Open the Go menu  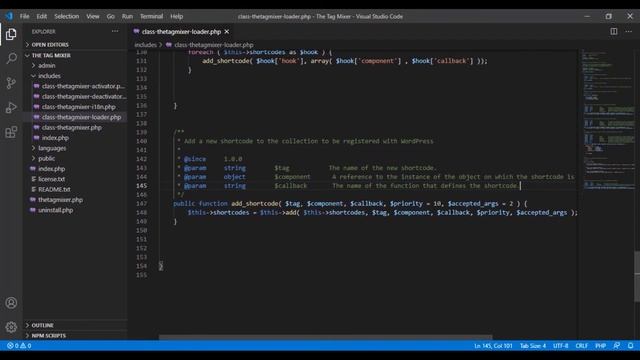pyautogui.click(x=111, y=16)
